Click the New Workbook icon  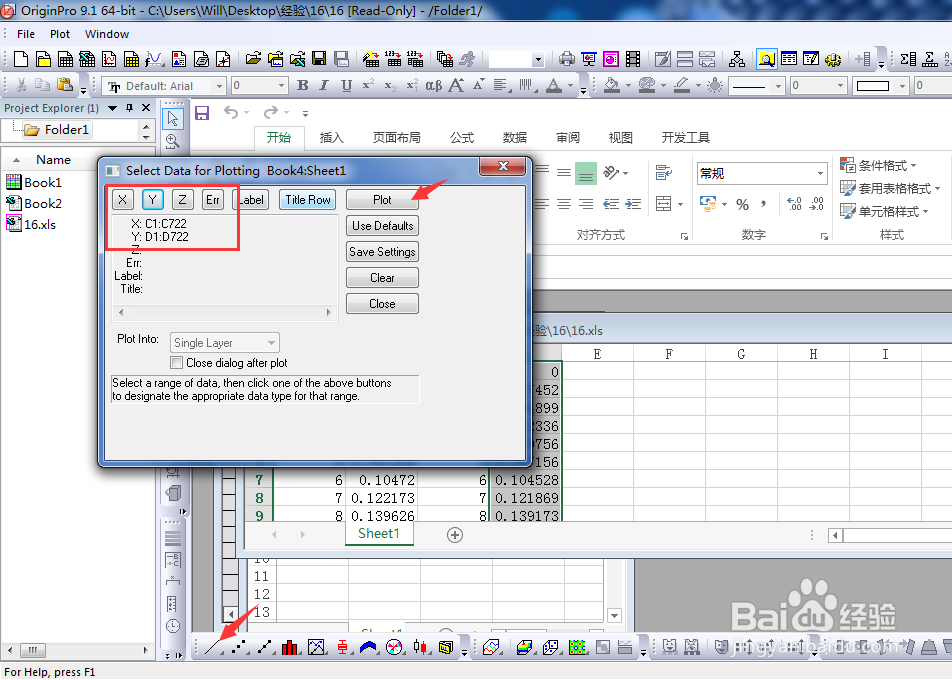[66, 59]
